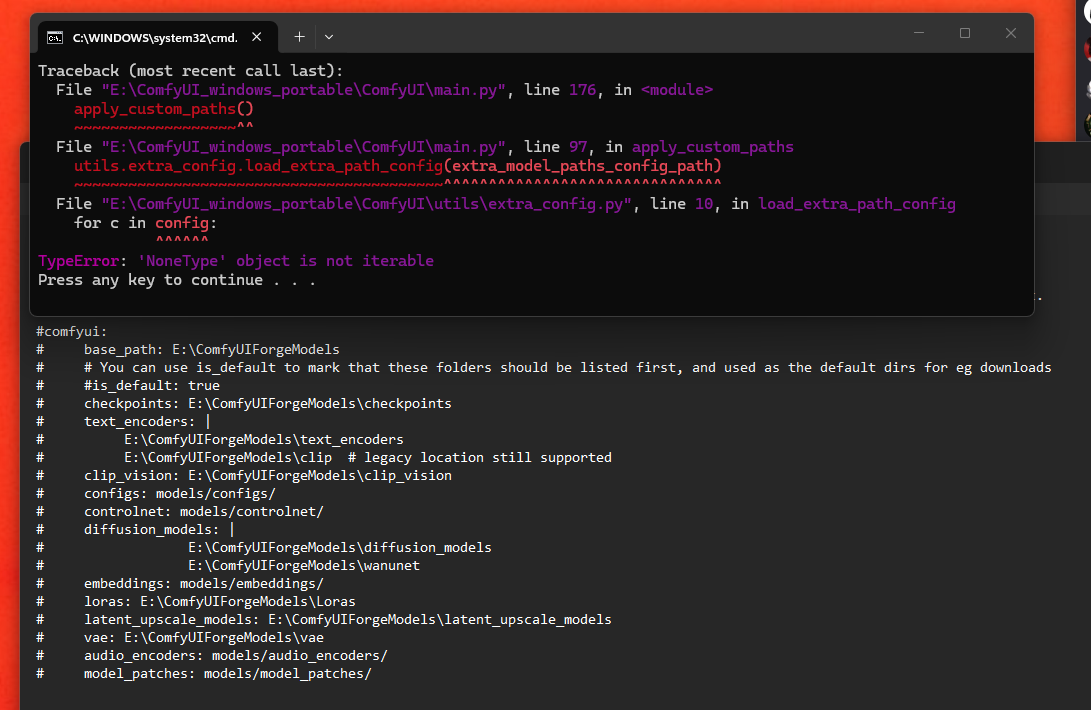Image resolution: width=1091 pixels, height=710 pixels.
Task: Click the 'wanunet' path line
Action: pos(304,566)
